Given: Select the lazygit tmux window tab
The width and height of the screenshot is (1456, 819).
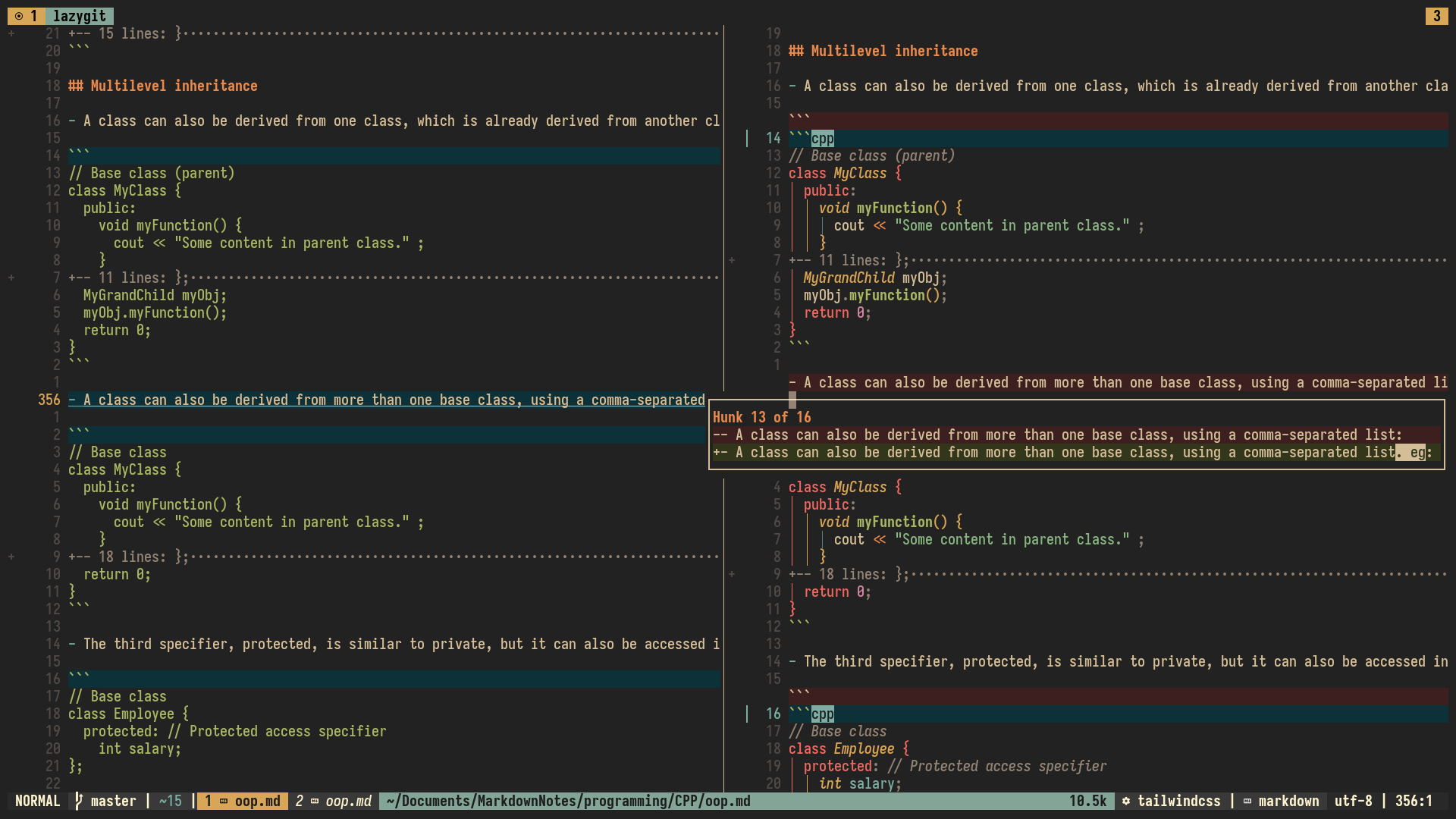Looking at the screenshot, I should point(80,16).
